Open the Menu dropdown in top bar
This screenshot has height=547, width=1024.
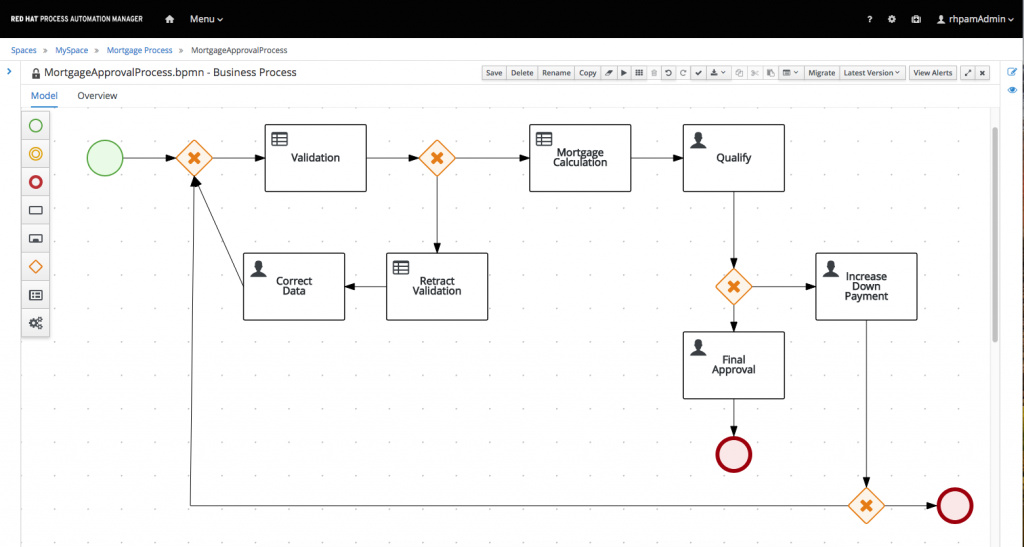pos(206,19)
